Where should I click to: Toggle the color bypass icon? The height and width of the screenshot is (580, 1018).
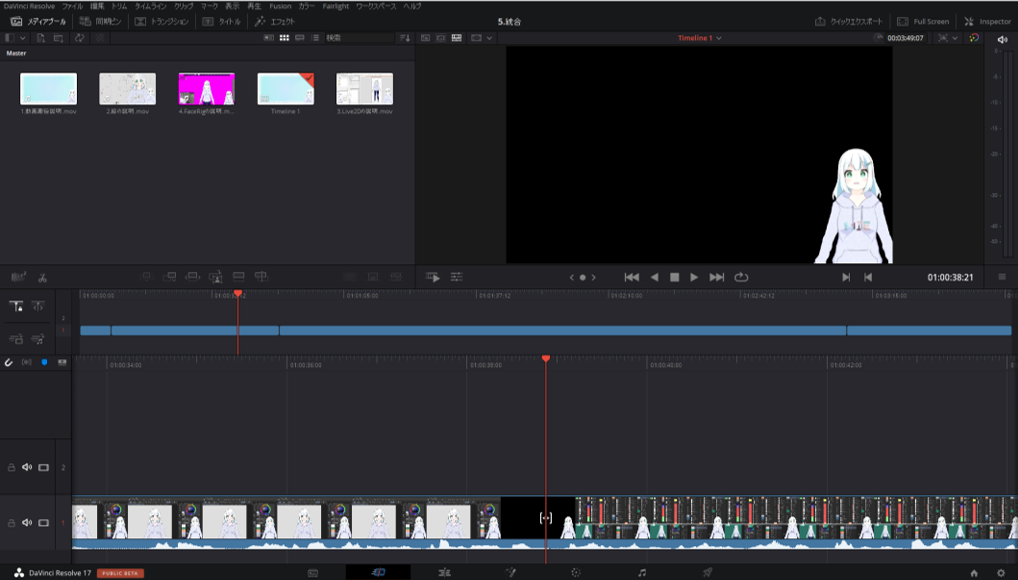click(x=974, y=38)
